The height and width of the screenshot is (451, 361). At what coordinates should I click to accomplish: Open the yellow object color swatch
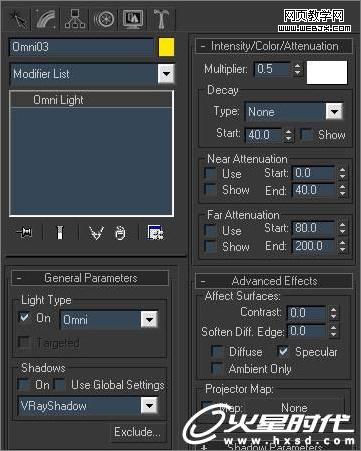click(x=166, y=47)
